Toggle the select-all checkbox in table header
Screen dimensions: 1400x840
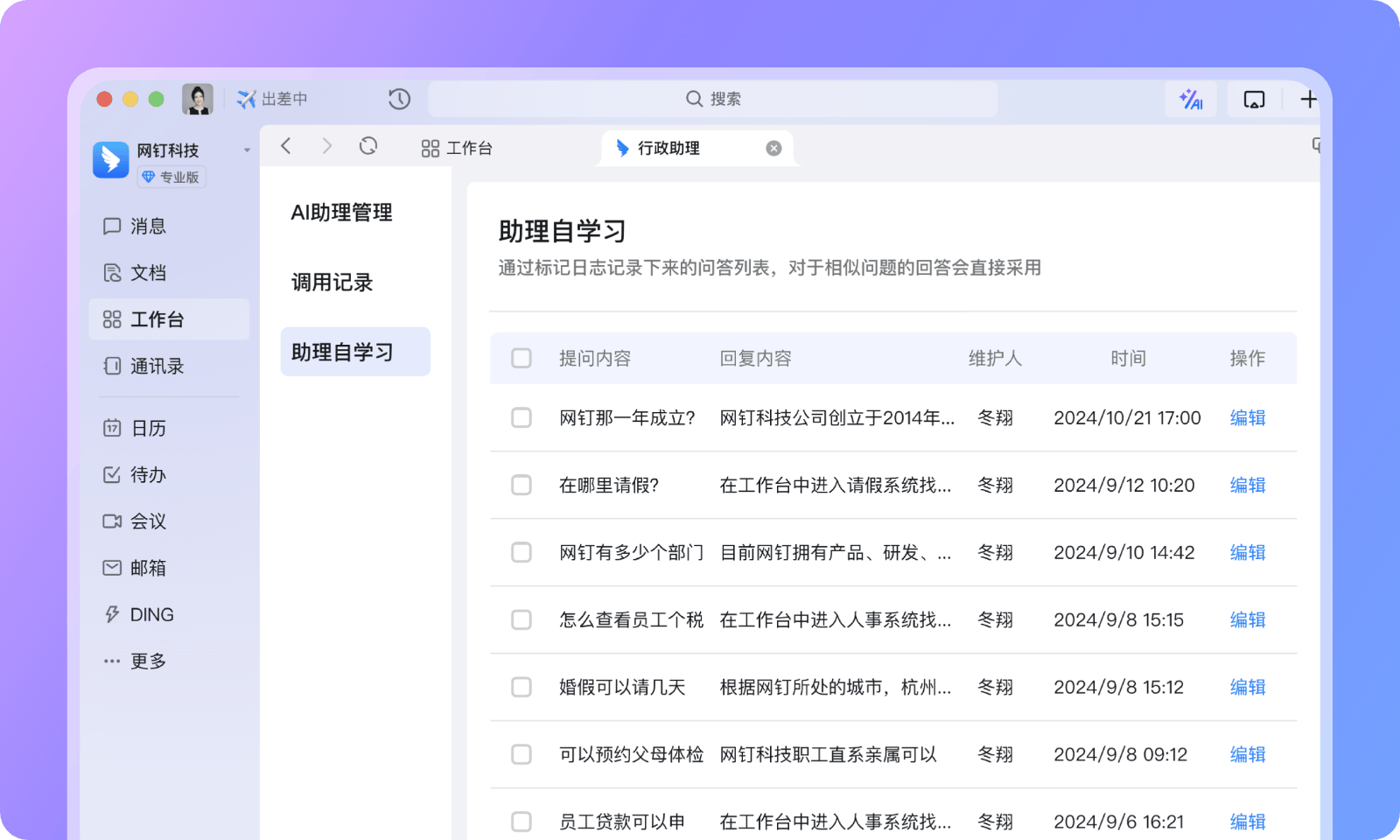pos(521,358)
